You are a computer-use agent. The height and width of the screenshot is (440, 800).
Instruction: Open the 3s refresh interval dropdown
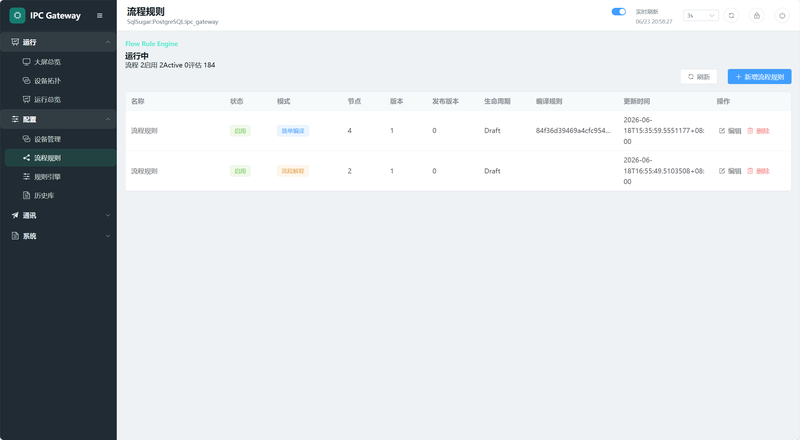pyautogui.click(x=701, y=15)
